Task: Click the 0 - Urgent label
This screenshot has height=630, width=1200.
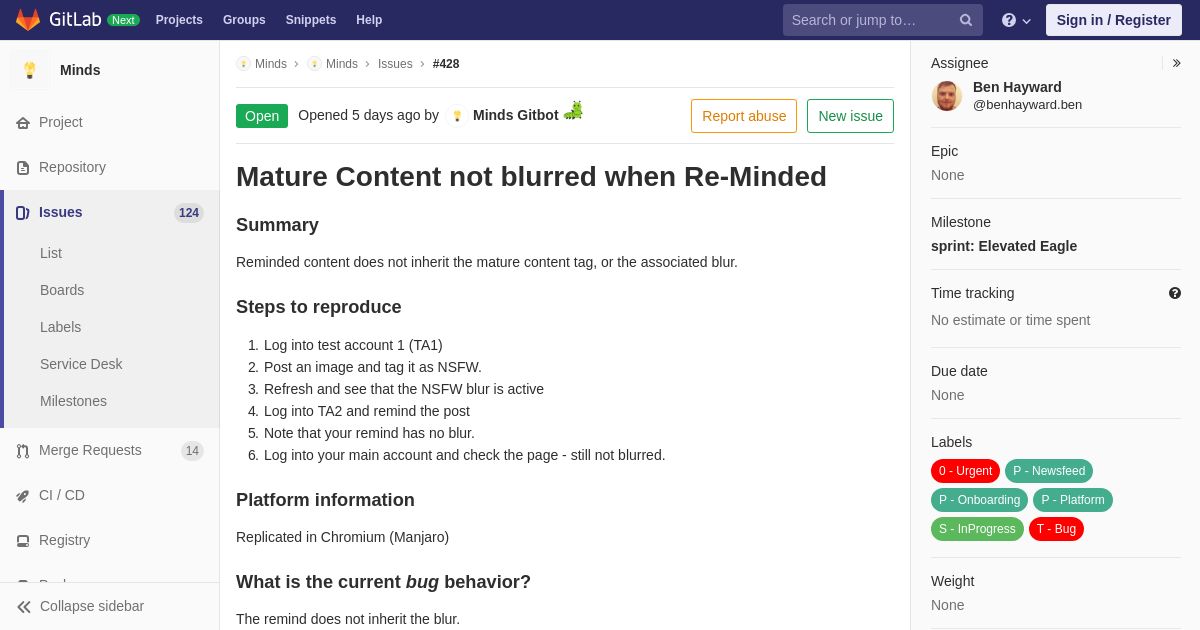Action: 965,471
